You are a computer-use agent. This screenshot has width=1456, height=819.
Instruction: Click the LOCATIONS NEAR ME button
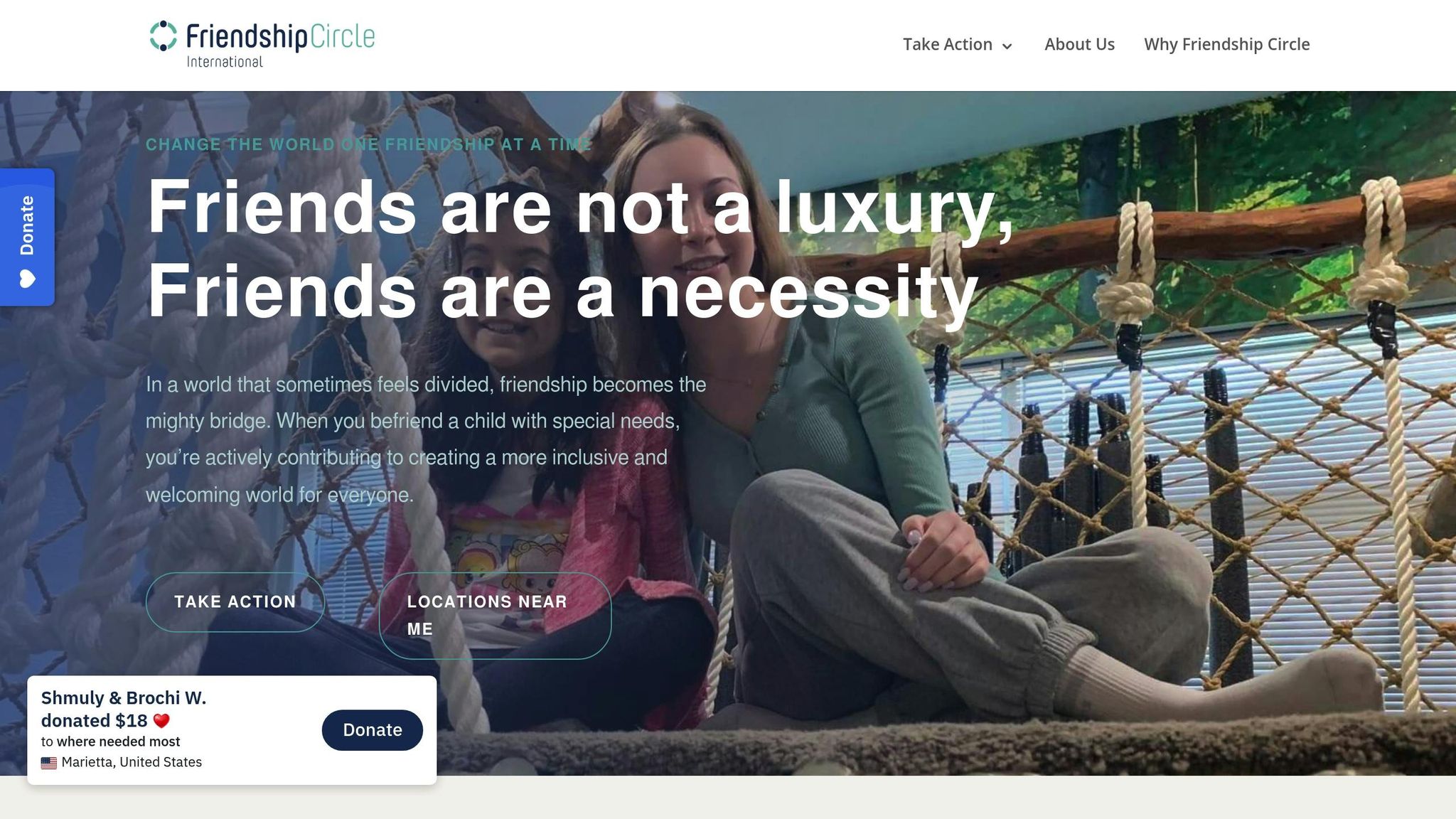point(495,616)
